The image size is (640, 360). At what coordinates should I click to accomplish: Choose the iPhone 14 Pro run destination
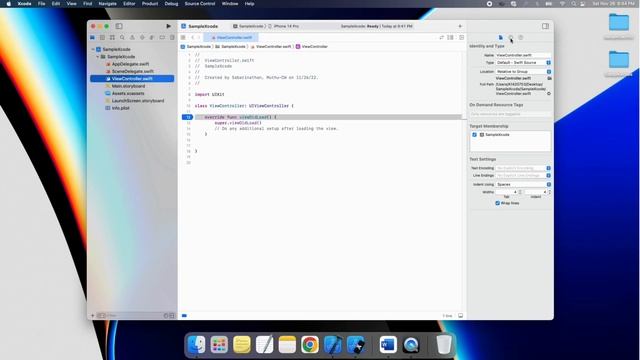coord(284,26)
